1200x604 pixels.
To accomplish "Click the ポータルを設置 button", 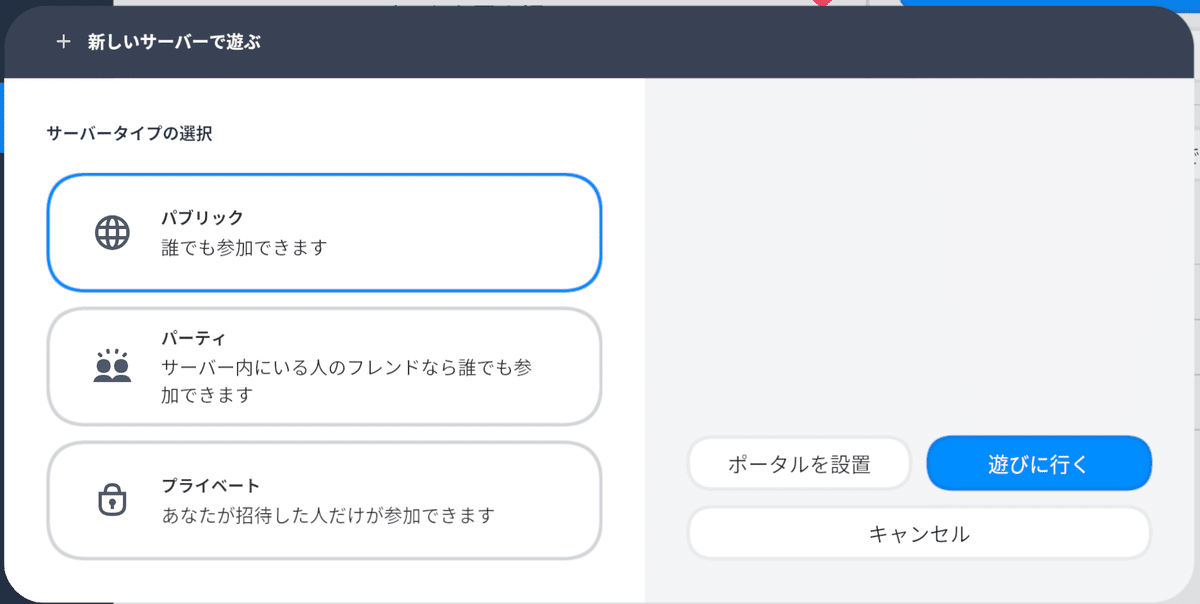I will point(799,463).
